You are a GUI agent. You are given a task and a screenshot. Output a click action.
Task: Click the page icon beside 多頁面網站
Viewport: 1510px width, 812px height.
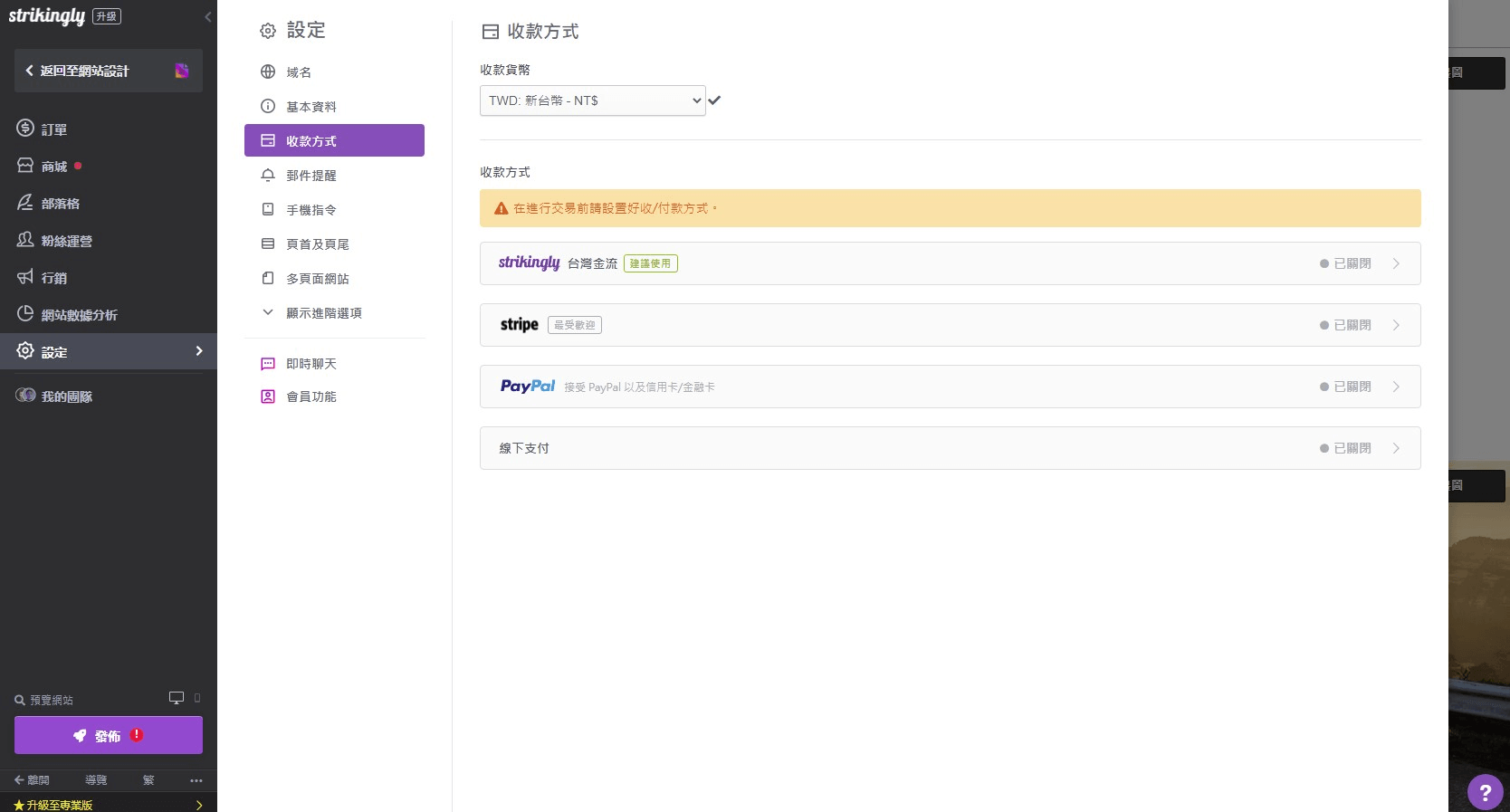click(x=268, y=278)
